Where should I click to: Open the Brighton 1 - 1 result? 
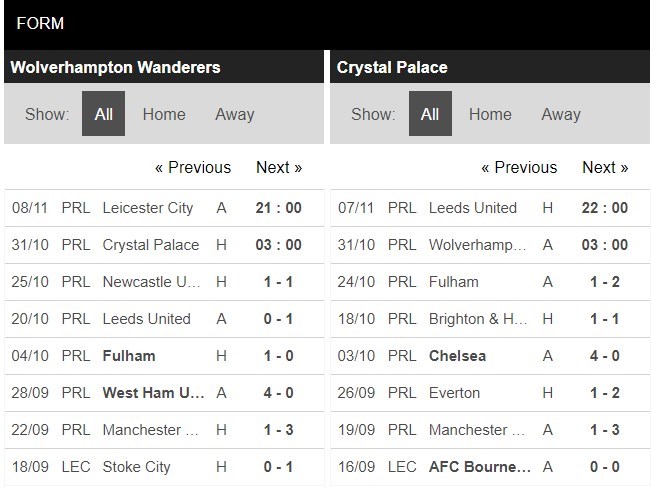coord(490,319)
